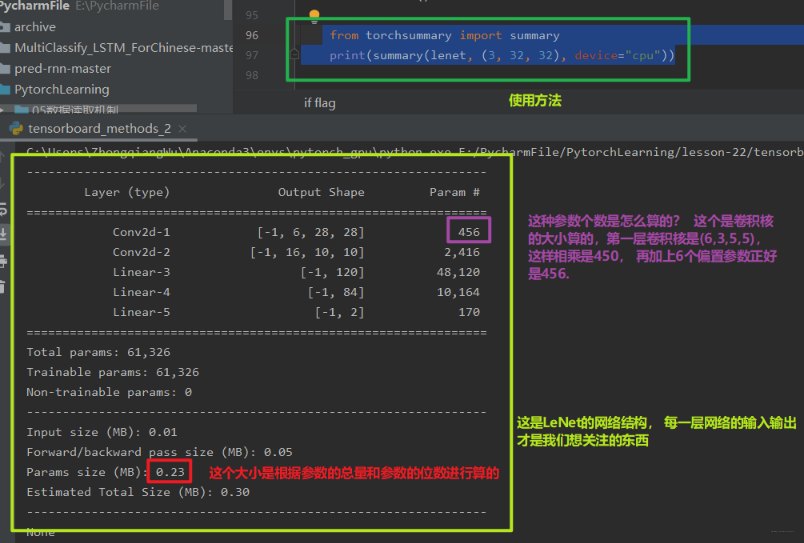Click 'torchsummary' in the import line
Viewport: 804px width, 543px height.
click(408, 35)
